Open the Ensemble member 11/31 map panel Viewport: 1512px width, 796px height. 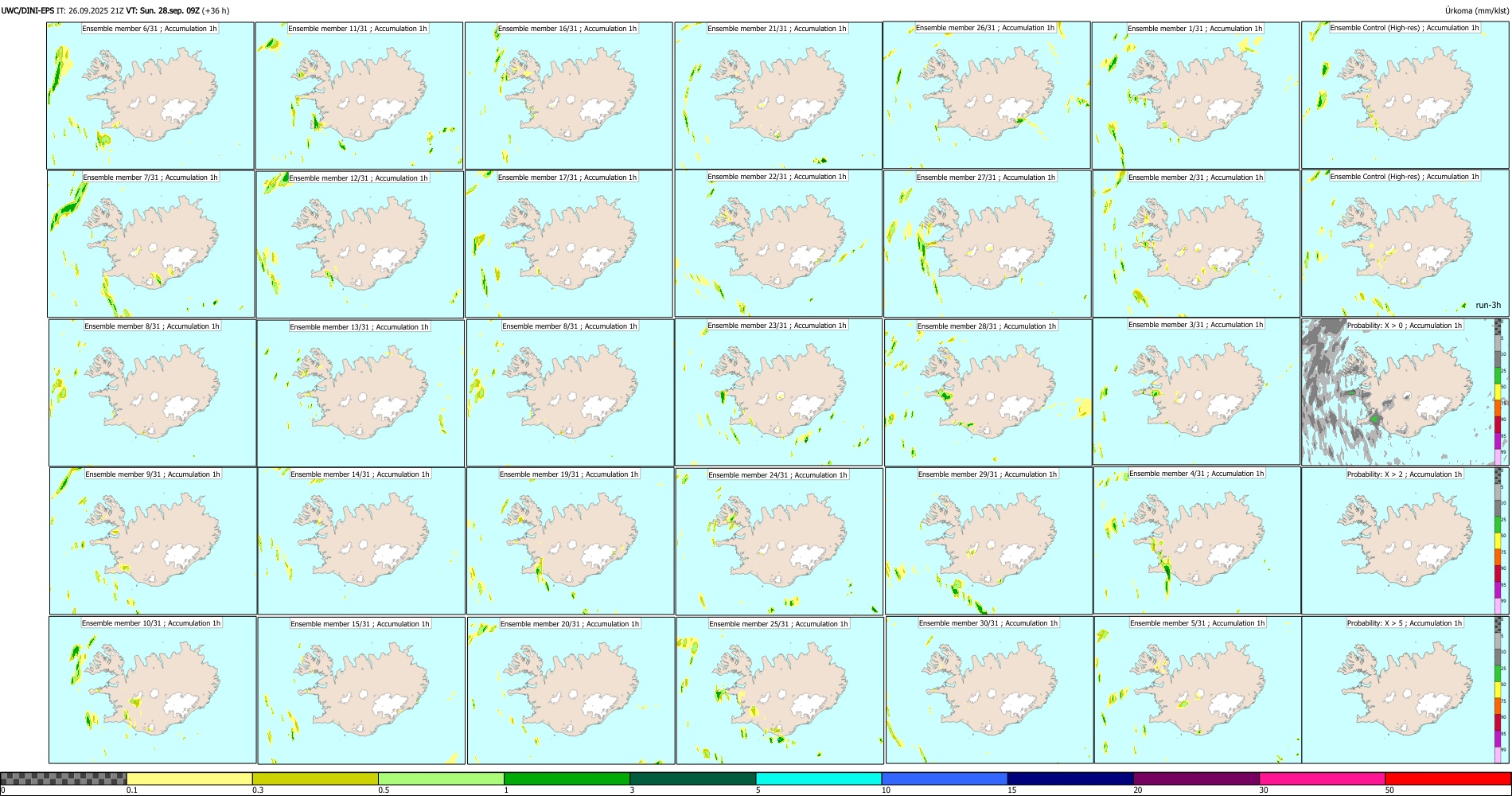[x=359, y=96]
